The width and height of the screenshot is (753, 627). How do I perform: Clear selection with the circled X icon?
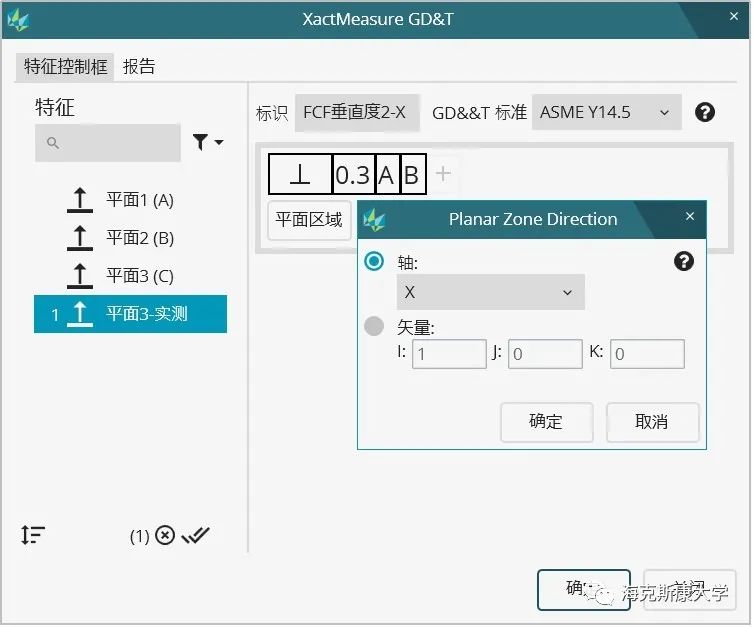tap(165, 535)
